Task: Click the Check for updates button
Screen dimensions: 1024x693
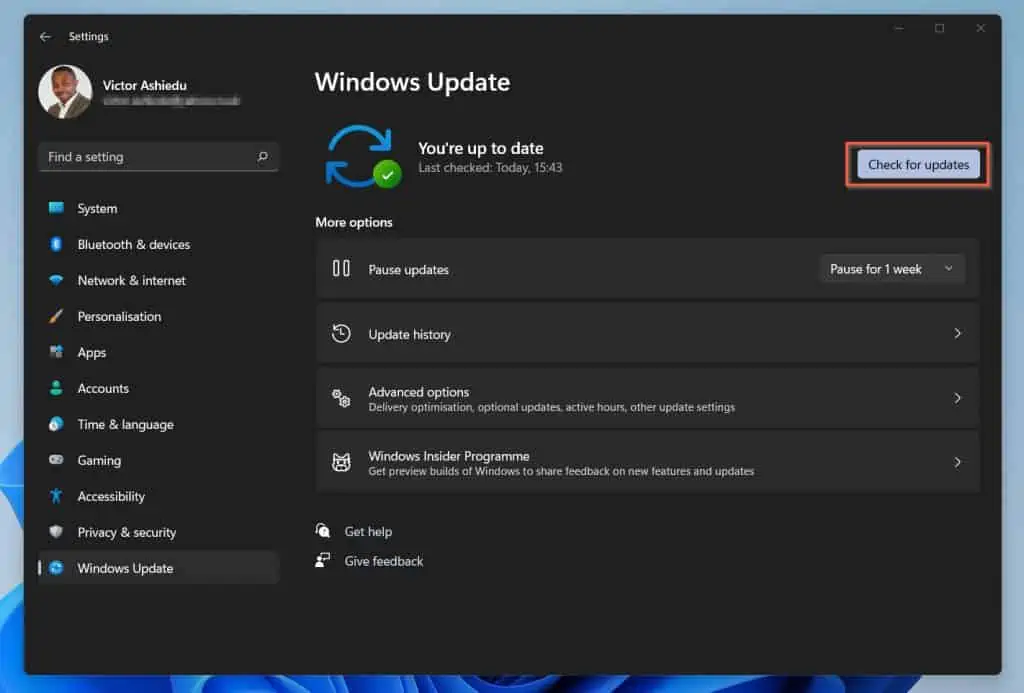Action: click(x=917, y=164)
